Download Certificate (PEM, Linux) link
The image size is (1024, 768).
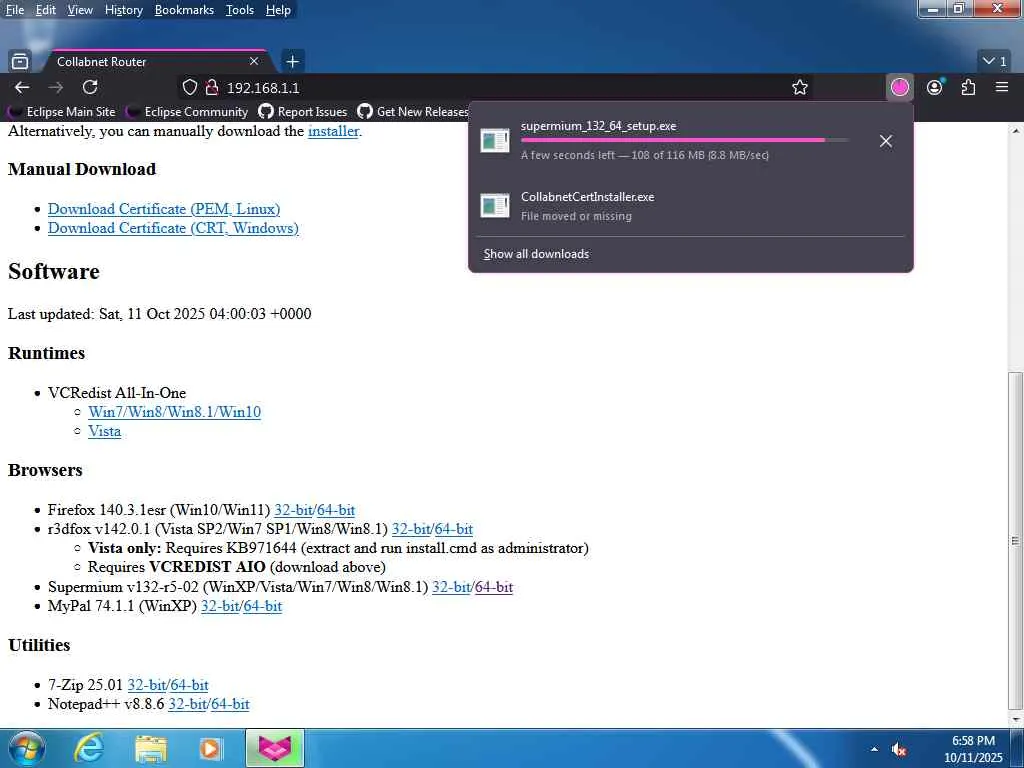pyautogui.click(x=164, y=209)
